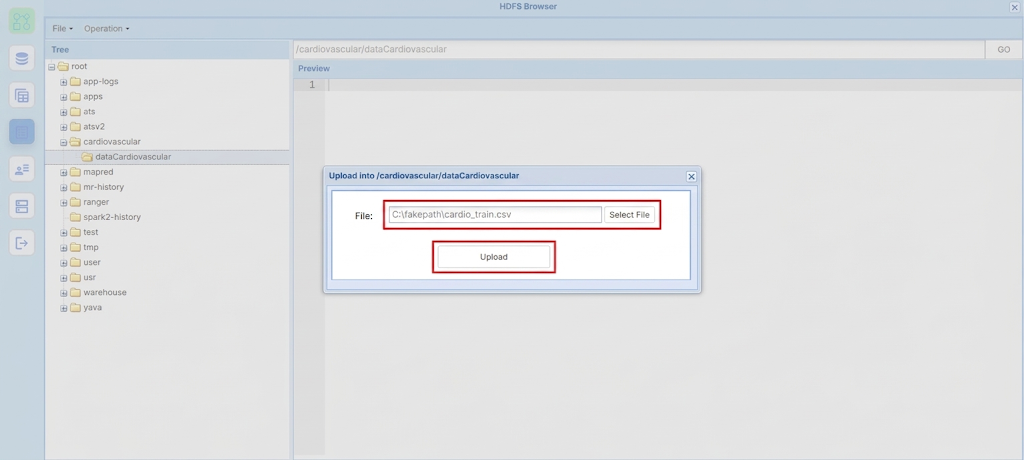Open the File menu
This screenshot has width=1024, height=460.
(x=62, y=29)
